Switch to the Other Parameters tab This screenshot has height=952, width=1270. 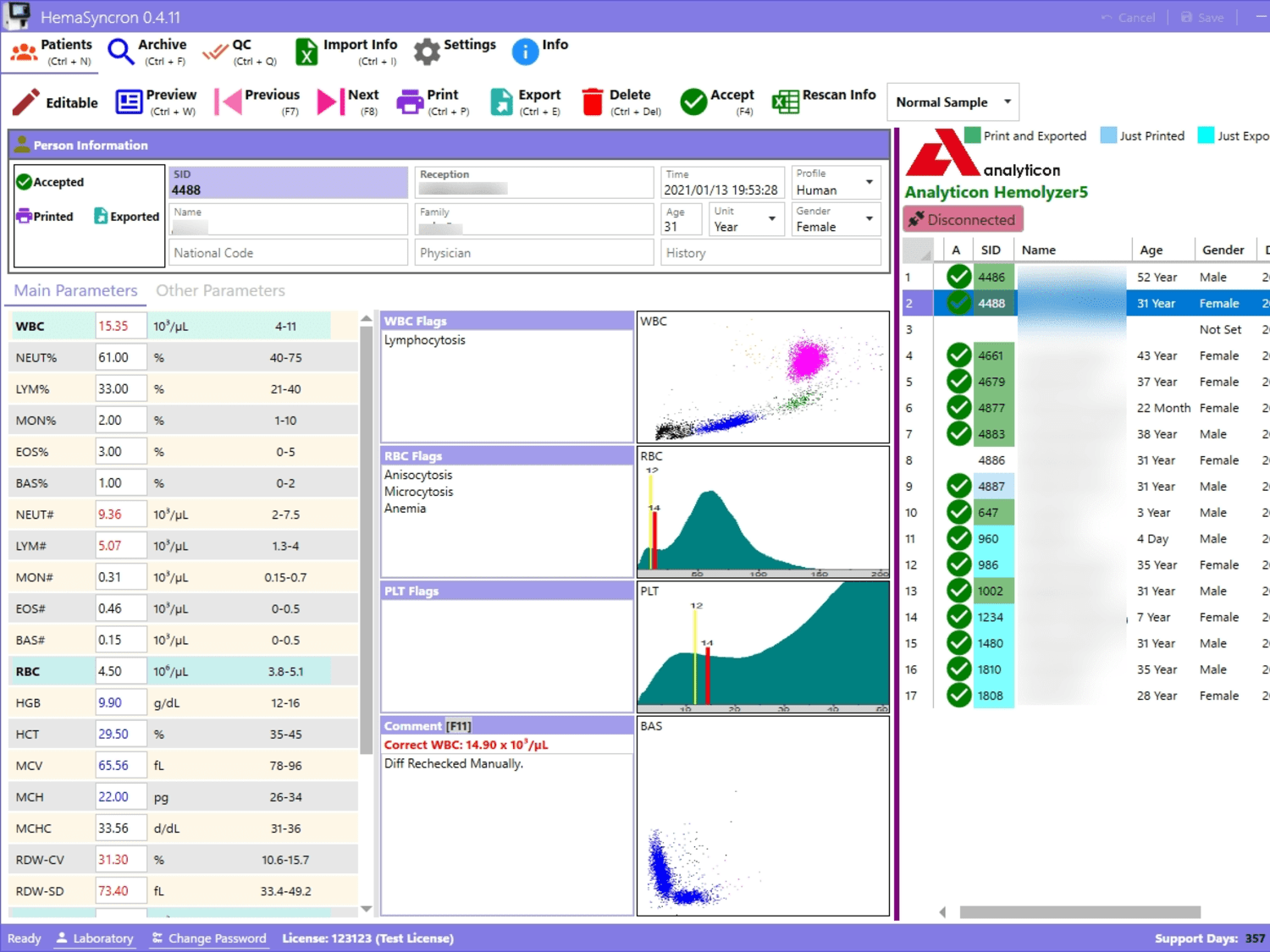220,290
